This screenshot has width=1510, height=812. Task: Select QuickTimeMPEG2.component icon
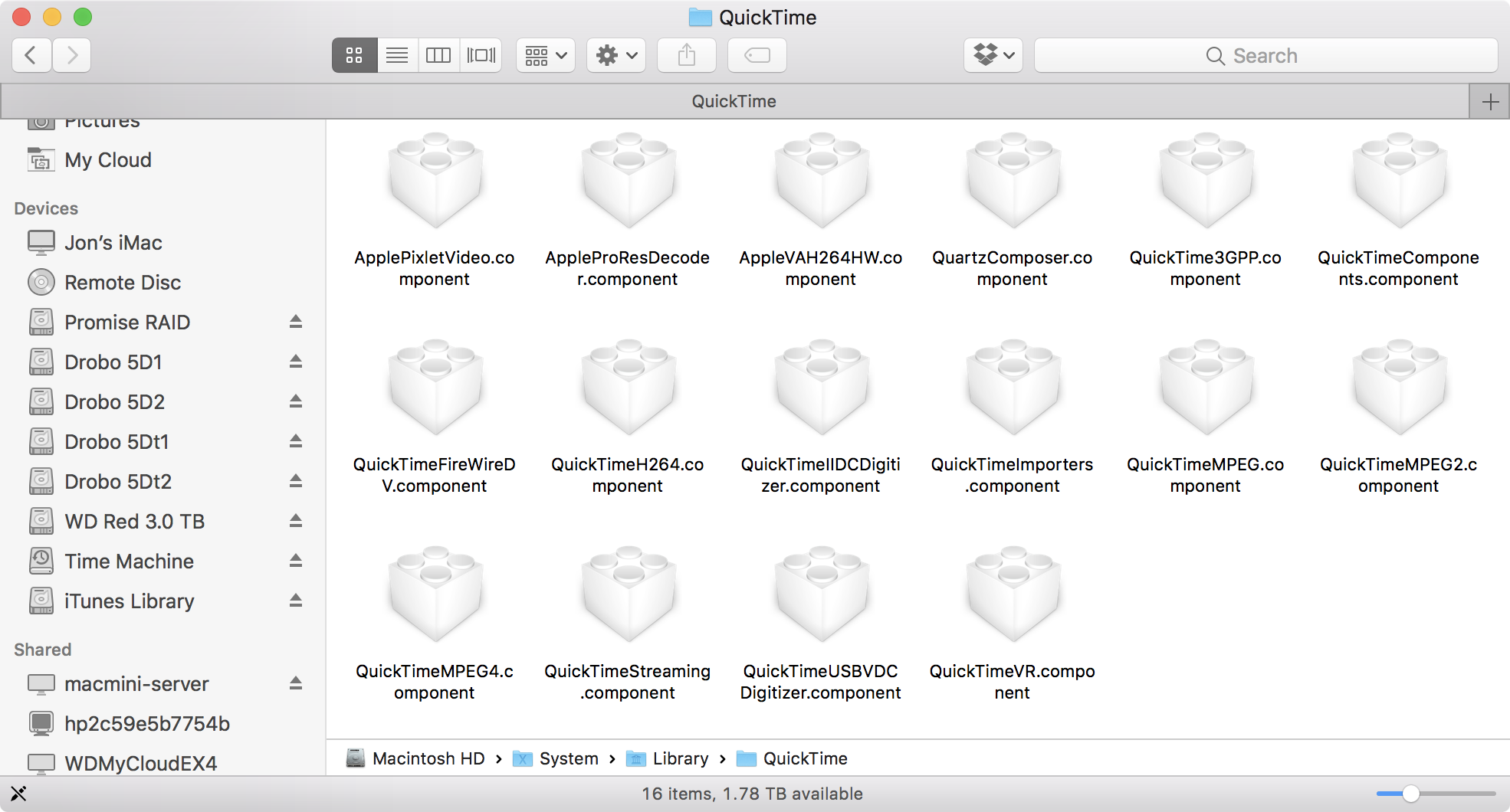point(1400,388)
